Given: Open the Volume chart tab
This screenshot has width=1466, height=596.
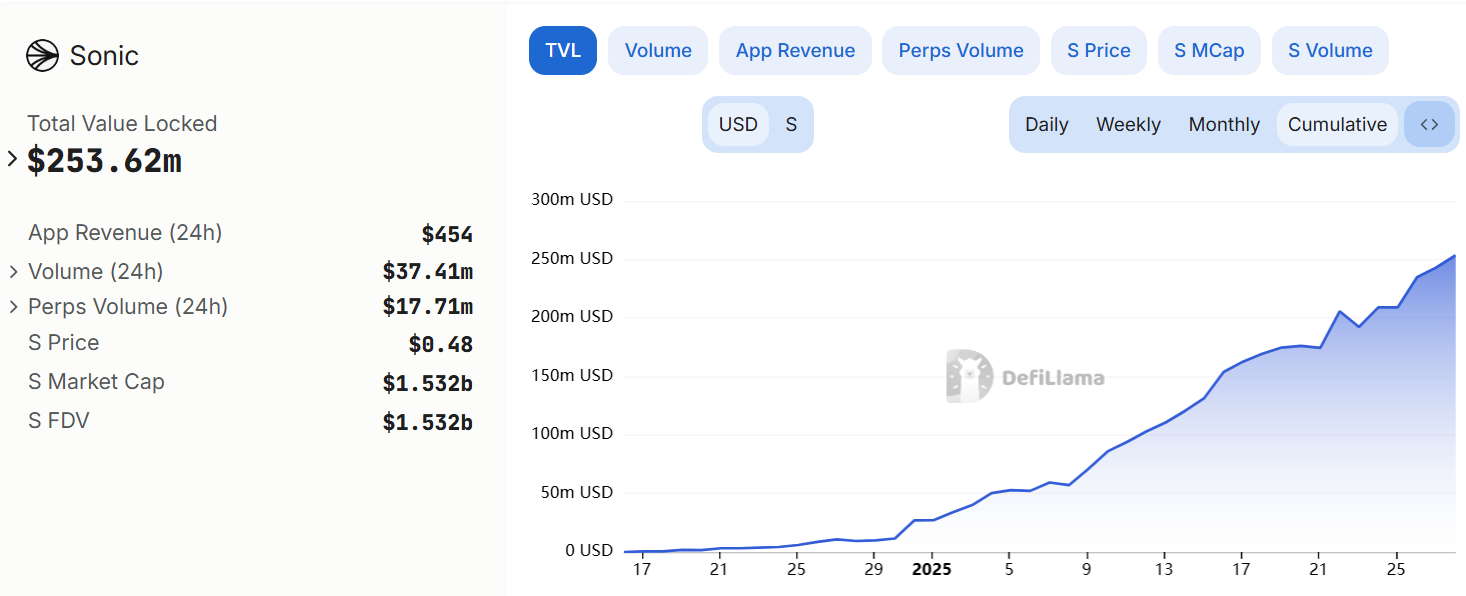Looking at the screenshot, I should [658, 51].
